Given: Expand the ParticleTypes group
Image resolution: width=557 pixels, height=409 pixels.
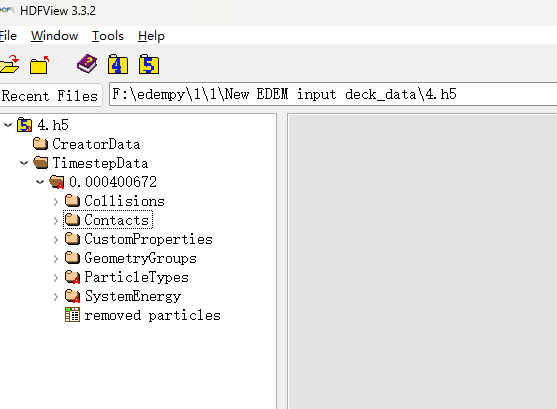Looking at the screenshot, I should (x=56, y=278).
